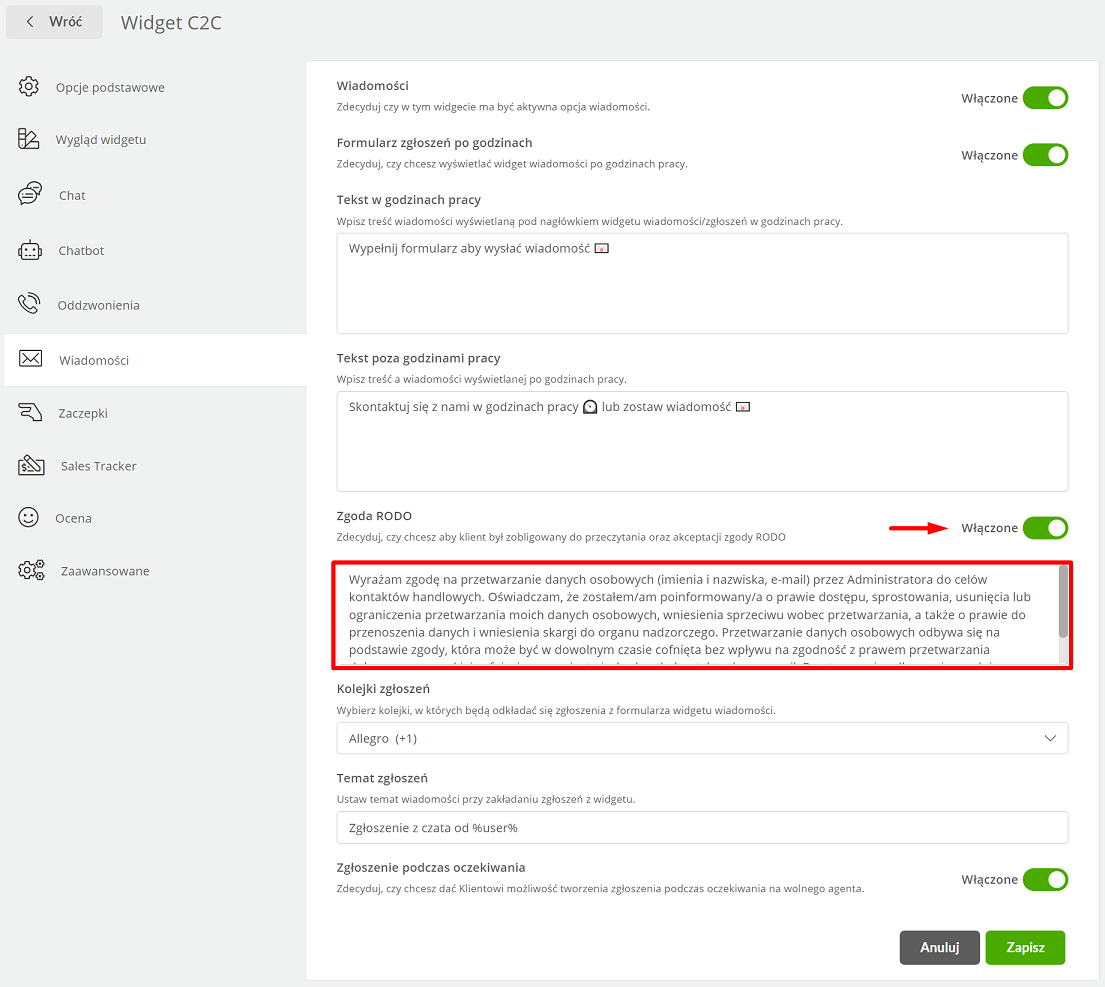Click the Wiadomości envelope icon in sidebar
1105x987 pixels.
30,359
